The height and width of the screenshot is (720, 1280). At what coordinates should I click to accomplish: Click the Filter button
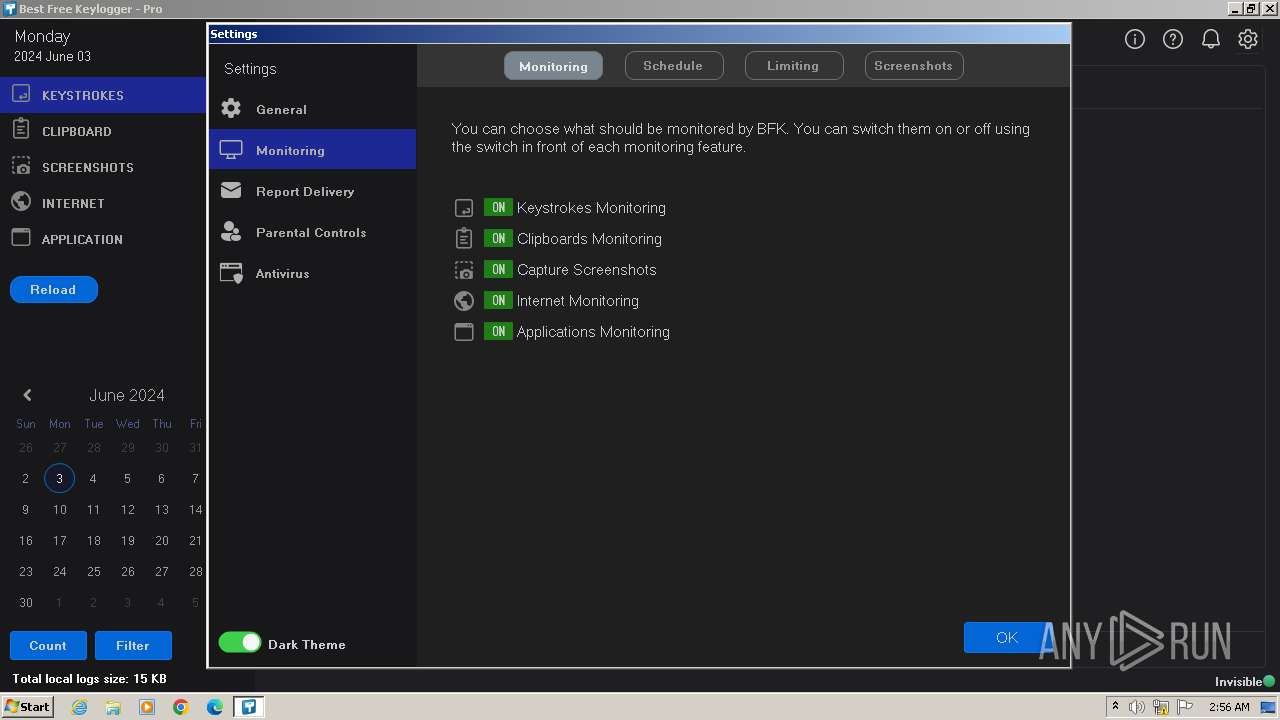point(133,645)
